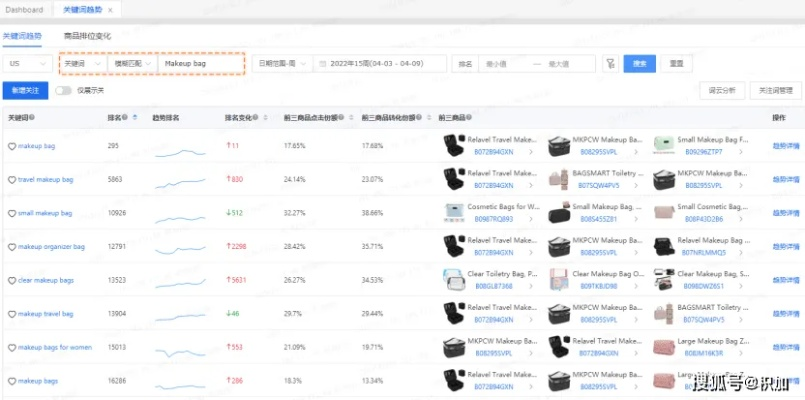Favorite the 'small makeup bag' keyword heart
Viewport: 805px width, 400px height.
[x=12, y=213]
